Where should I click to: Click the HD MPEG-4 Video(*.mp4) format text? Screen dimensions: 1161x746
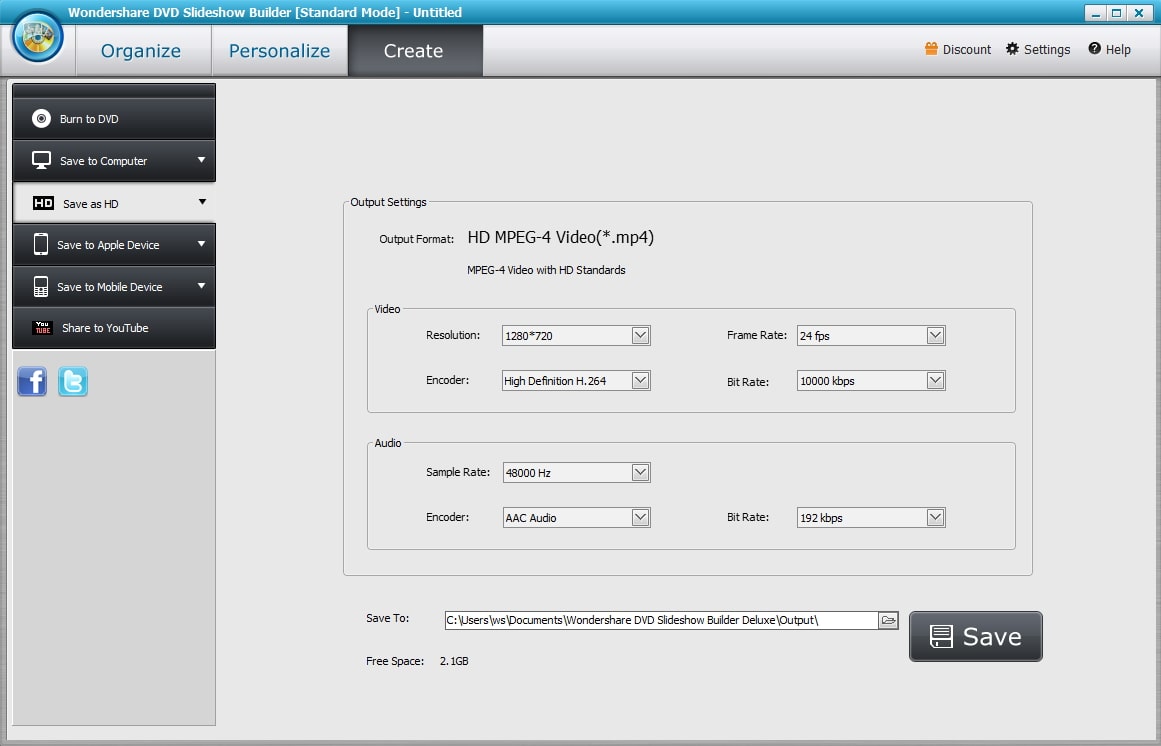tap(561, 238)
